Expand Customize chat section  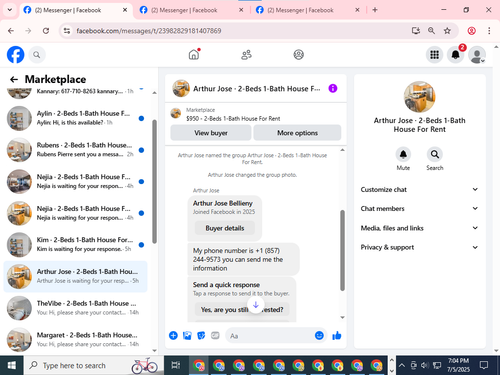pyautogui.click(x=419, y=189)
